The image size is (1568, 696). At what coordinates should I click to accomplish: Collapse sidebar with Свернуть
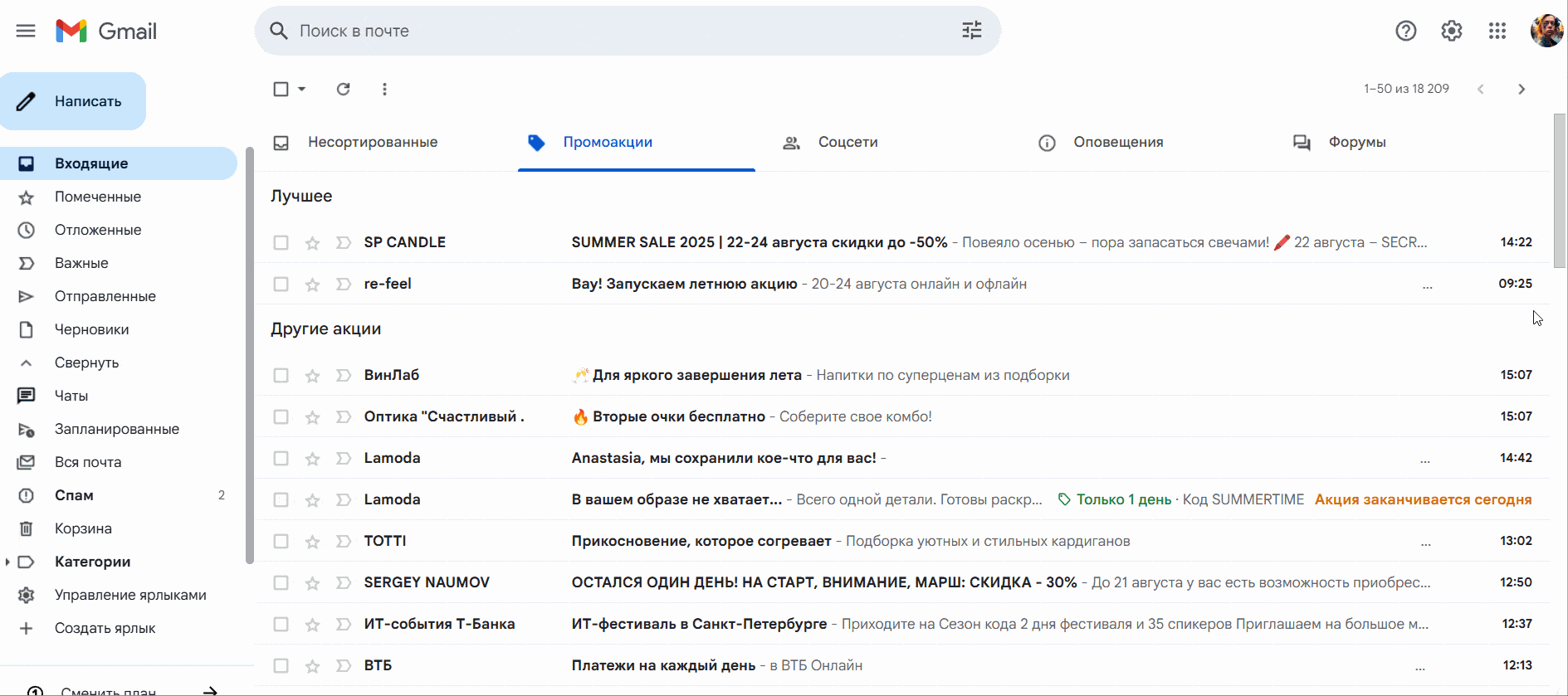86,363
